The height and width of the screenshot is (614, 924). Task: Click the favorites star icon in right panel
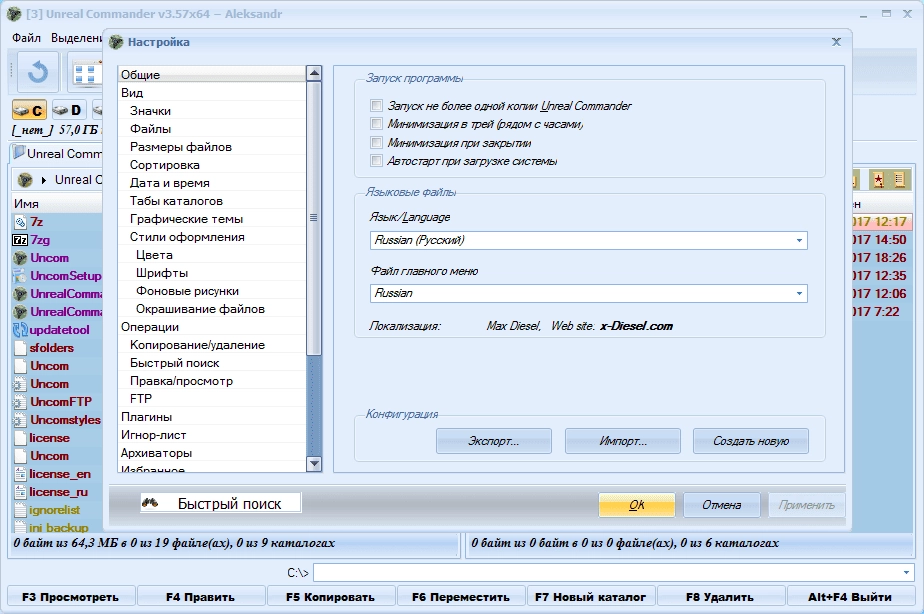[879, 180]
